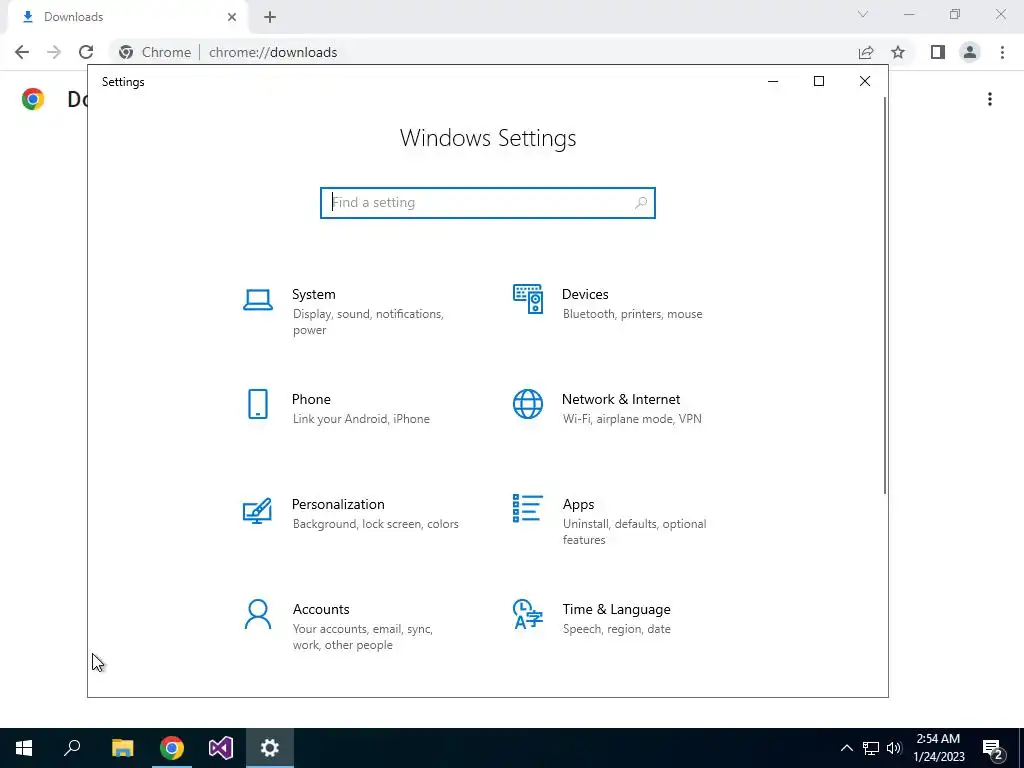Screen dimensions: 1024x768
Task: Open Time & Language category link
Action: click(616, 609)
